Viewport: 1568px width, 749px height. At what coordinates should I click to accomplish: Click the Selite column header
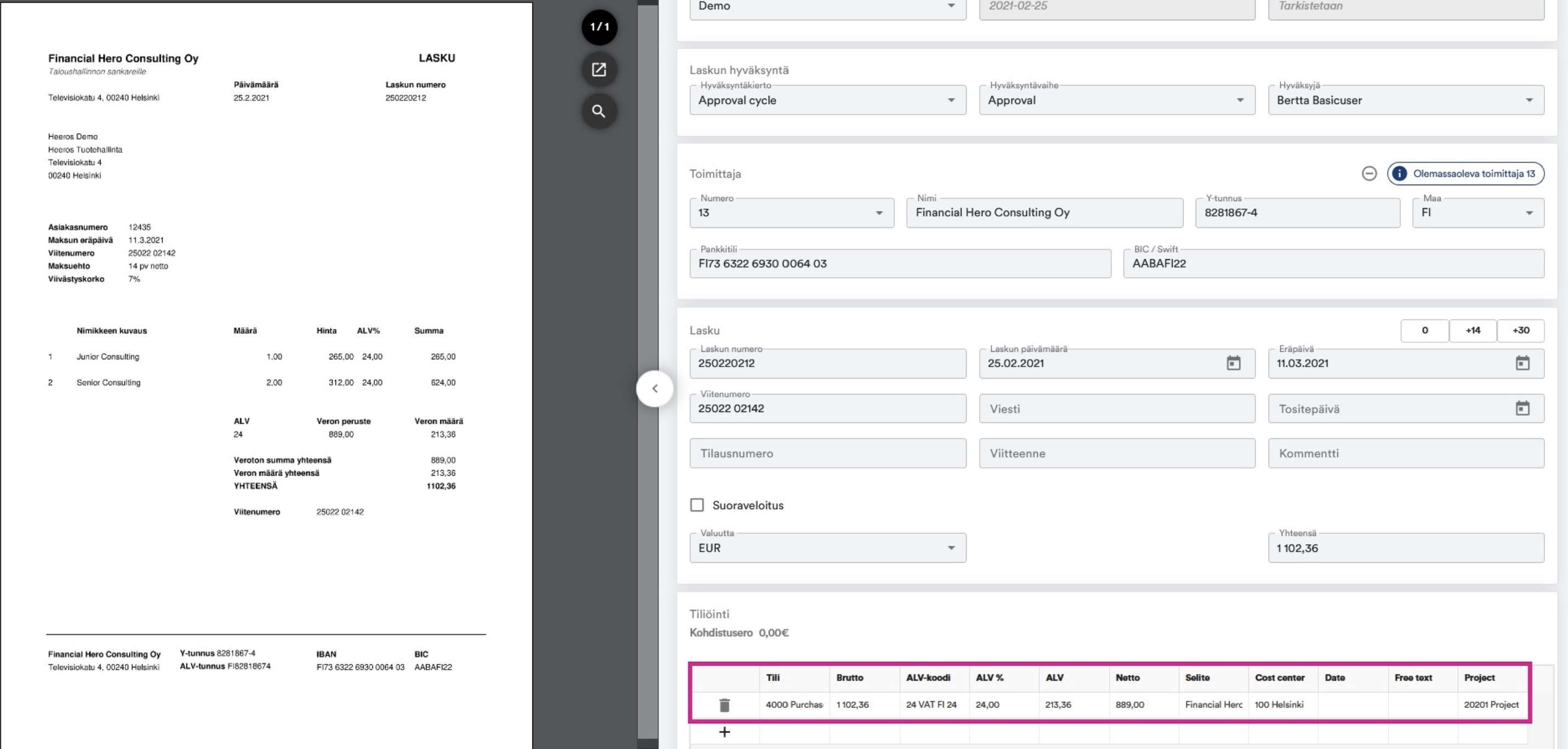(x=1213, y=678)
